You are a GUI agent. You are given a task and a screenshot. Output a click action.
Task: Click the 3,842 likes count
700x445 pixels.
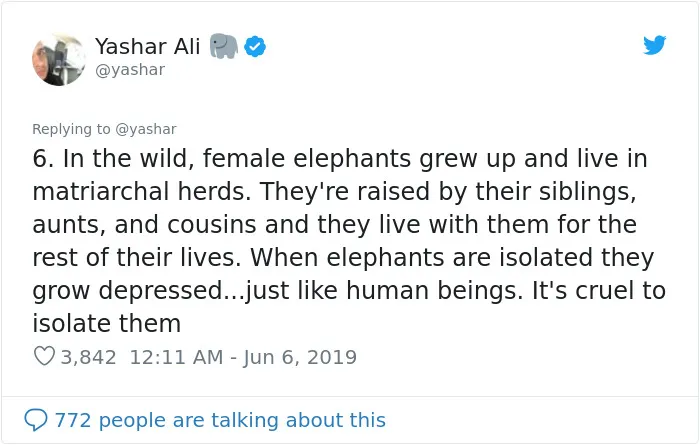[88, 357]
